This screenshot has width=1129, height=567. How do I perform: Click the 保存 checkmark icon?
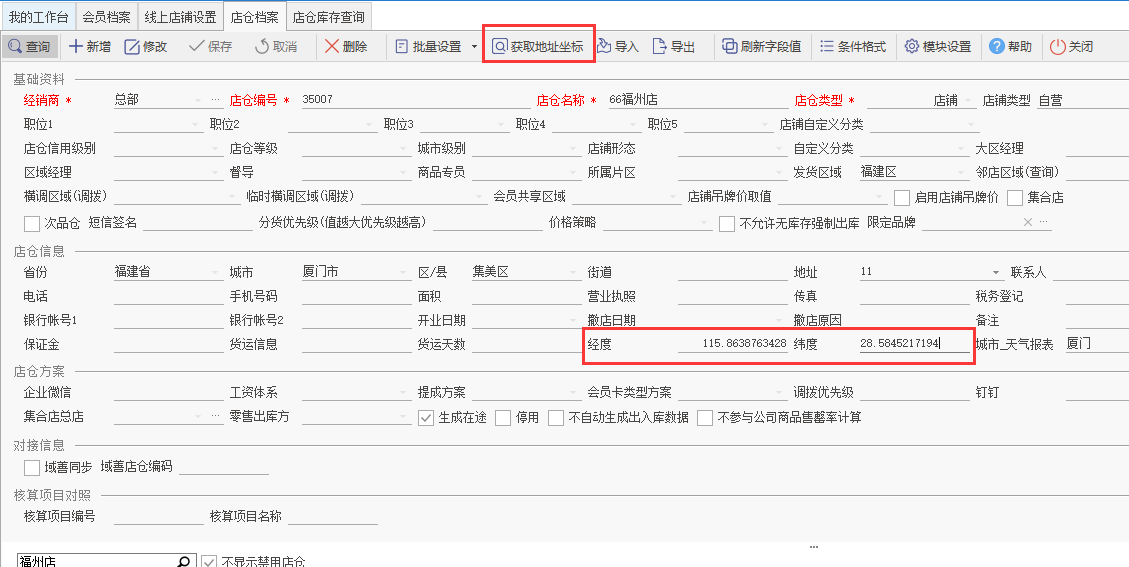[x=196, y=47]
